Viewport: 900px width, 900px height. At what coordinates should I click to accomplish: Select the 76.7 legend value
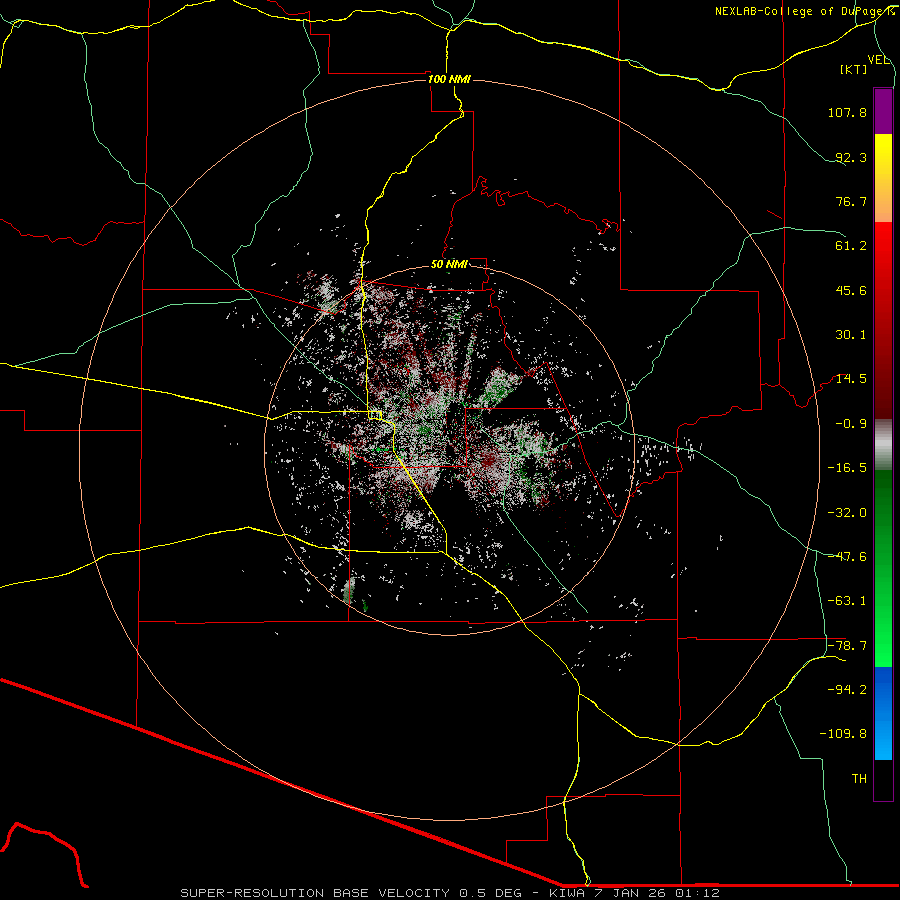(x=851, y=201)
